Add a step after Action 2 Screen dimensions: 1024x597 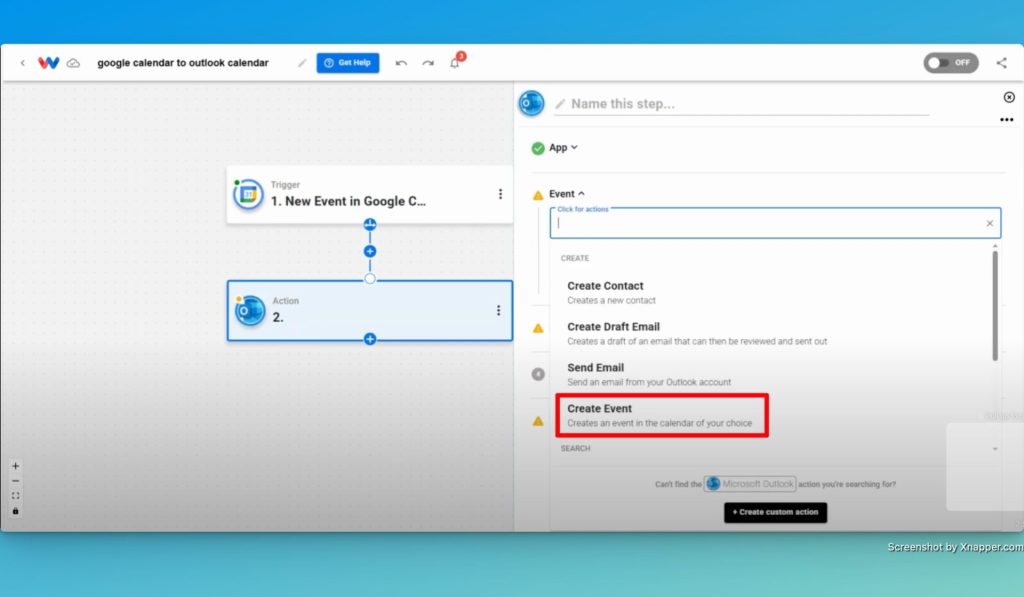point(370,339)
